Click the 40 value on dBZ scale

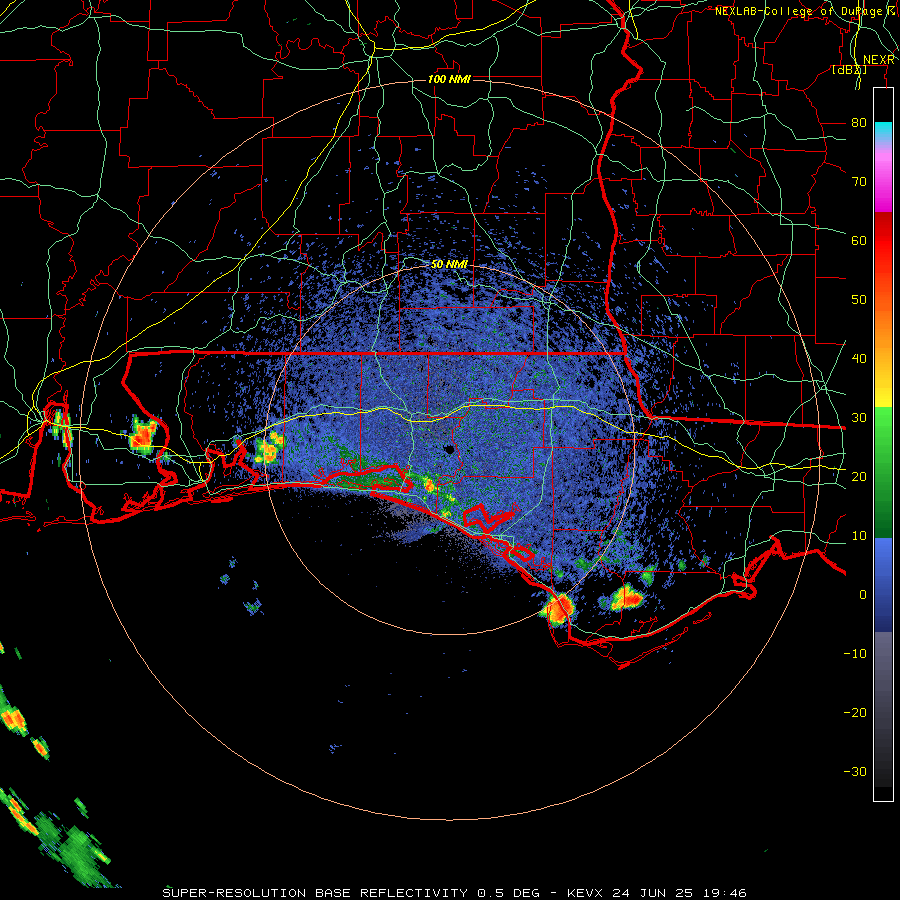point(859,359)
